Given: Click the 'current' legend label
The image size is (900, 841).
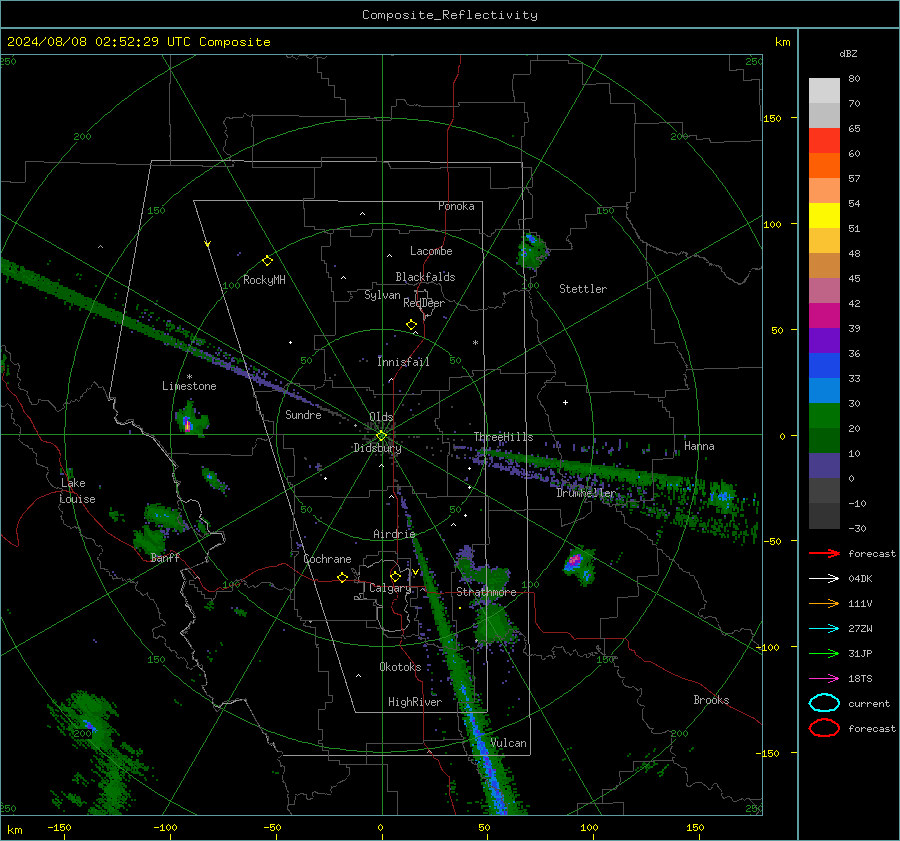Looking at the screenshot, I should (x=868, y=703).
